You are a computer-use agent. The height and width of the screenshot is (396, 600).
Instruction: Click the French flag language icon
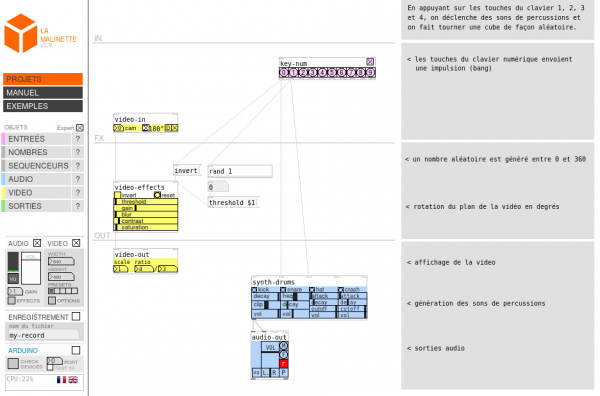(x=61, y=380)
